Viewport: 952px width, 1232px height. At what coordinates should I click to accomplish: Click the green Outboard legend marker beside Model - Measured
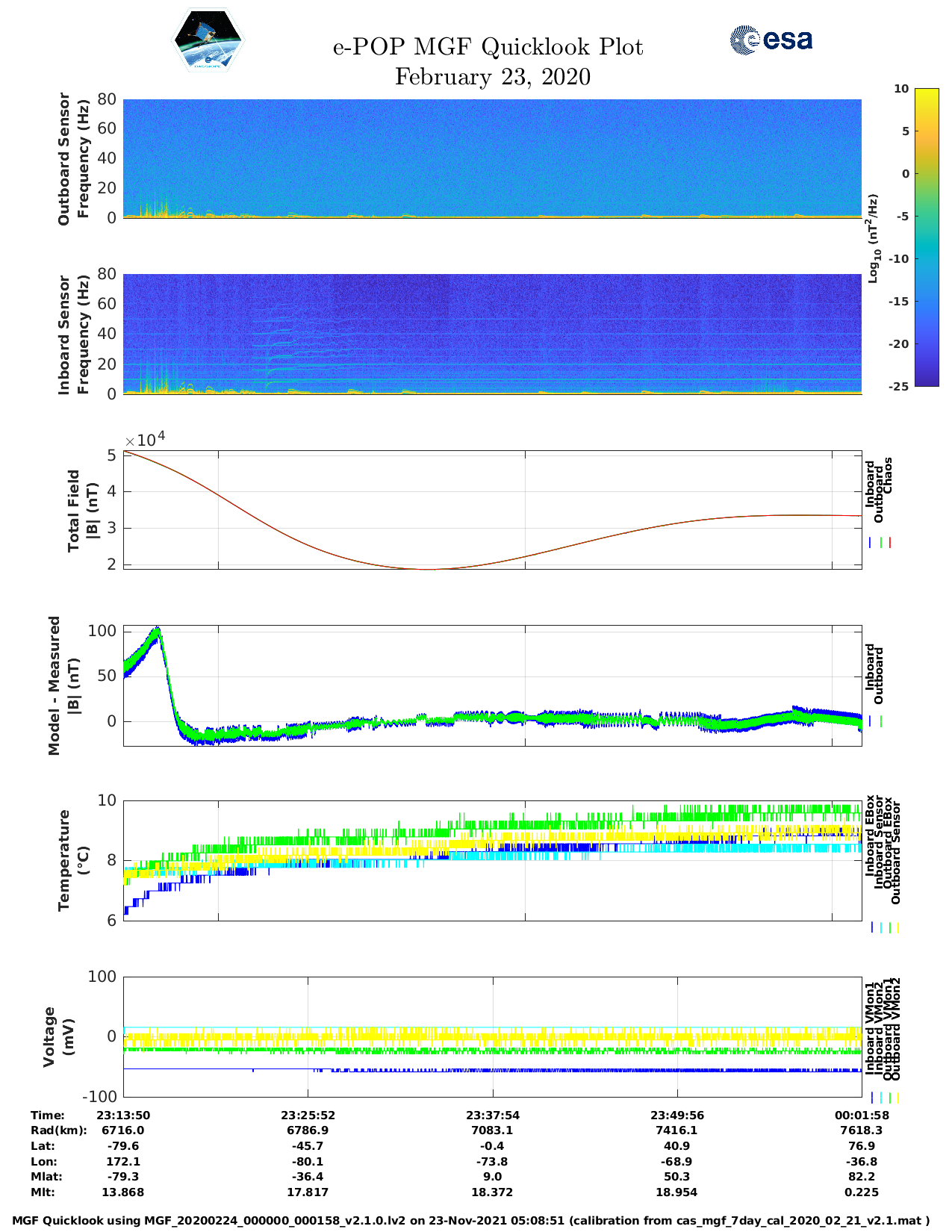[x=881, y=721]
